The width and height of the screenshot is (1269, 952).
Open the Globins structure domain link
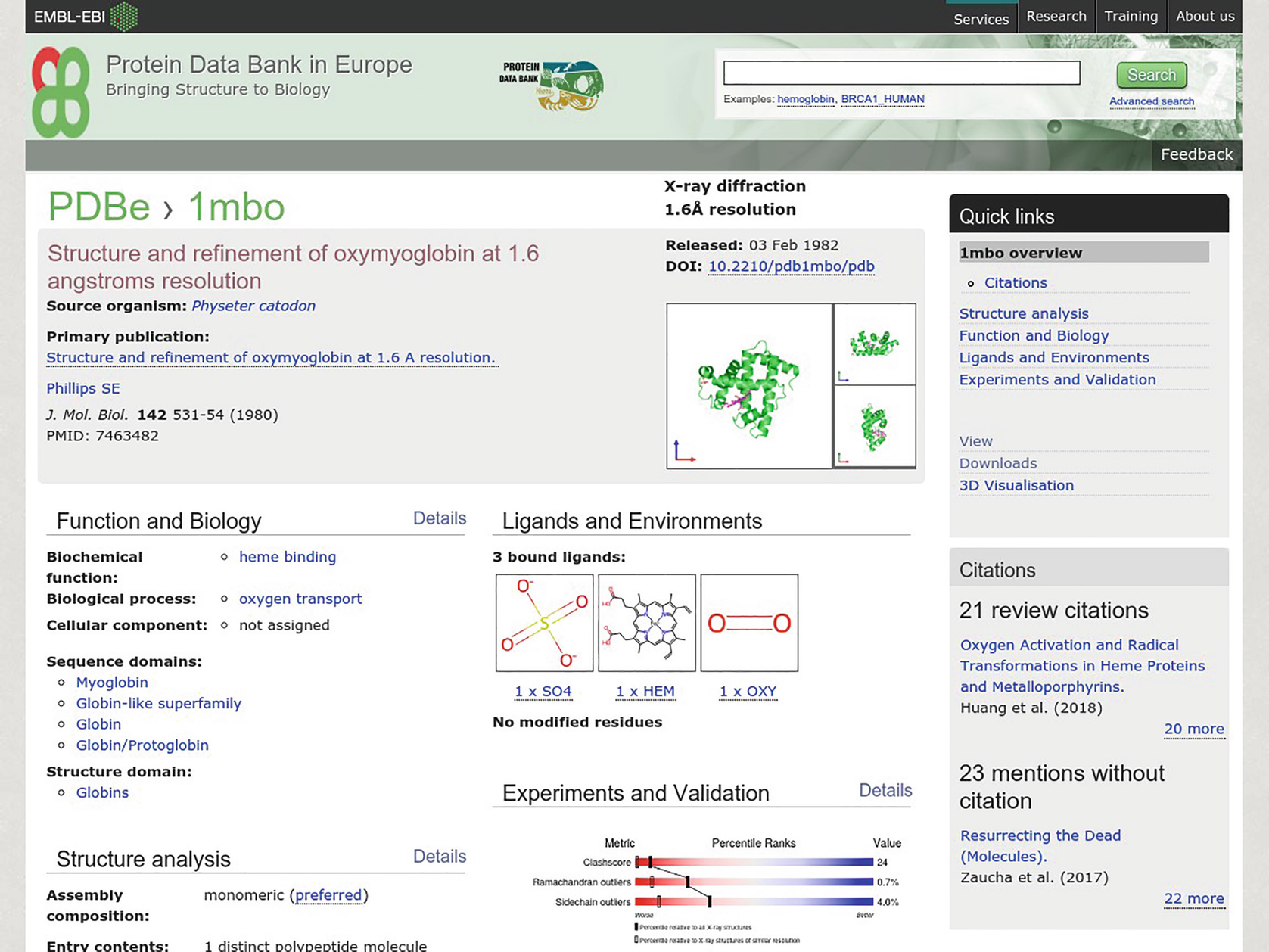[x=102, y=793]
